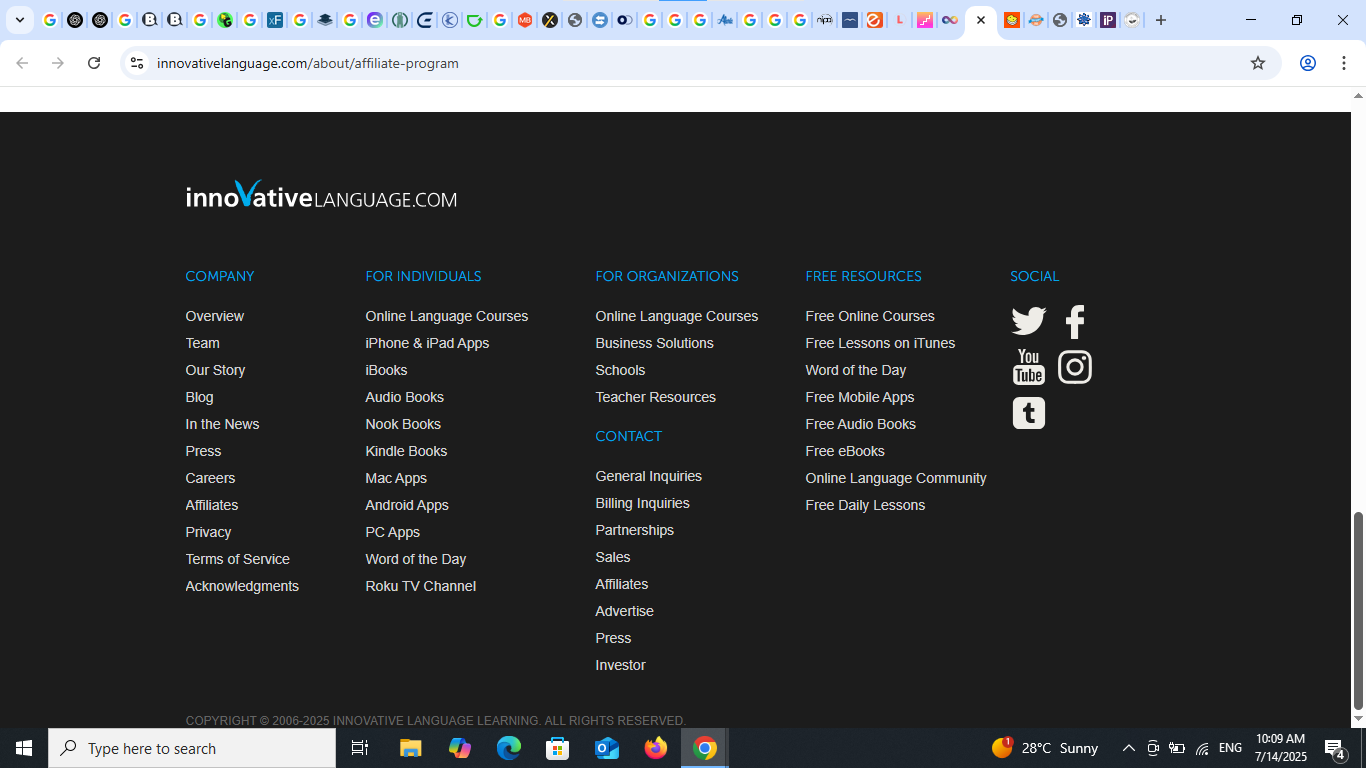Viewport: 1366px width, 768px height.
Task: Open a new tab with the plus button
Action: (1161, 20)
